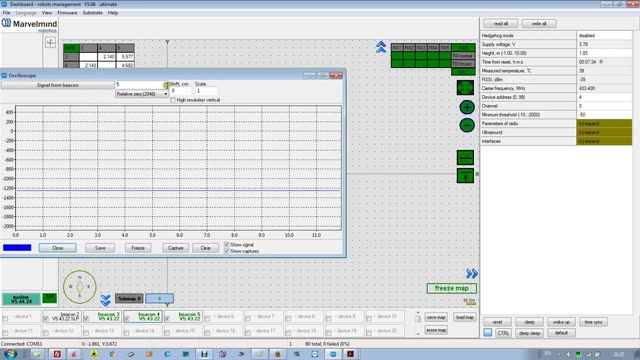Toggle the beacon 3 checkbox
The image size is (640, 360).
pos(87,318)
